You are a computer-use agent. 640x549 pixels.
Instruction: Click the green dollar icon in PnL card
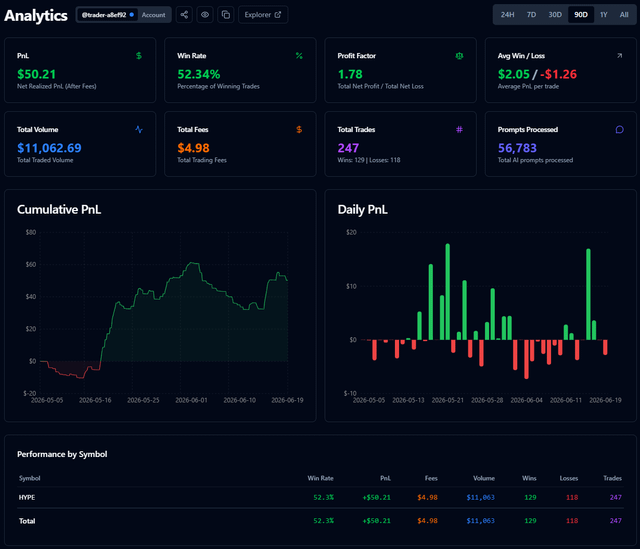(139, 56)
